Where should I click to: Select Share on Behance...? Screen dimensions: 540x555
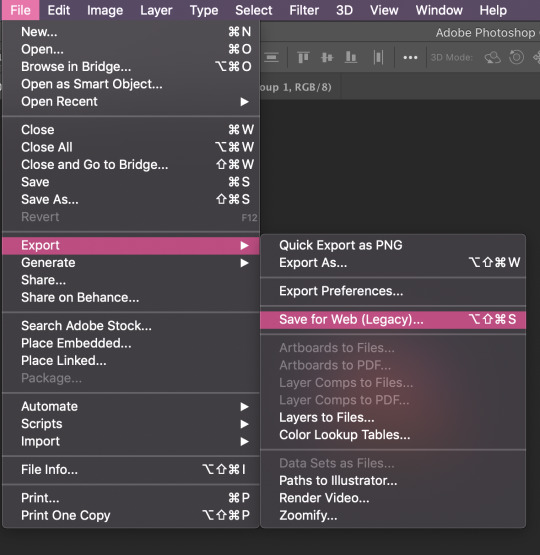(x=131, y=297)
